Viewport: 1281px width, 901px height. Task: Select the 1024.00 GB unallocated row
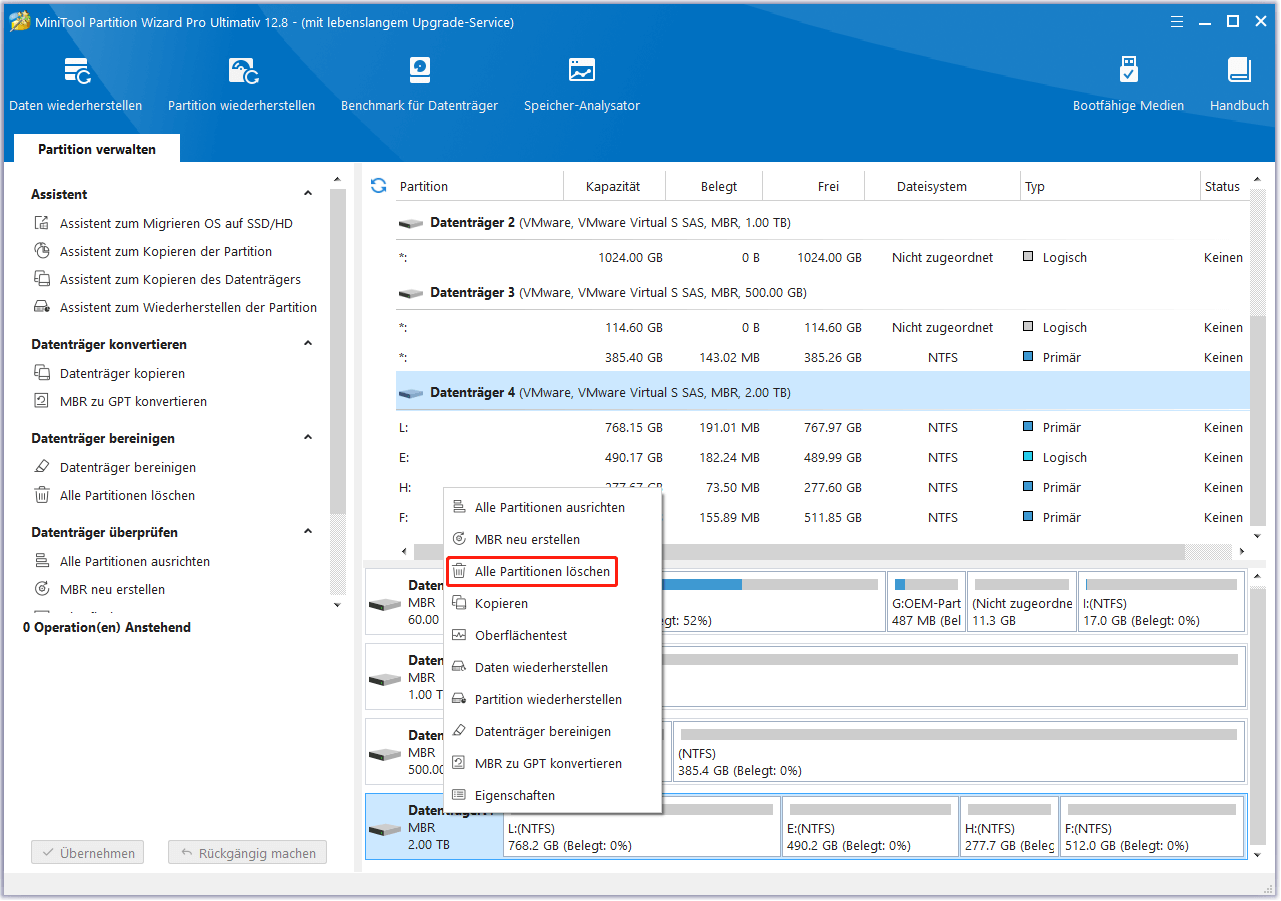click(822, 258)
